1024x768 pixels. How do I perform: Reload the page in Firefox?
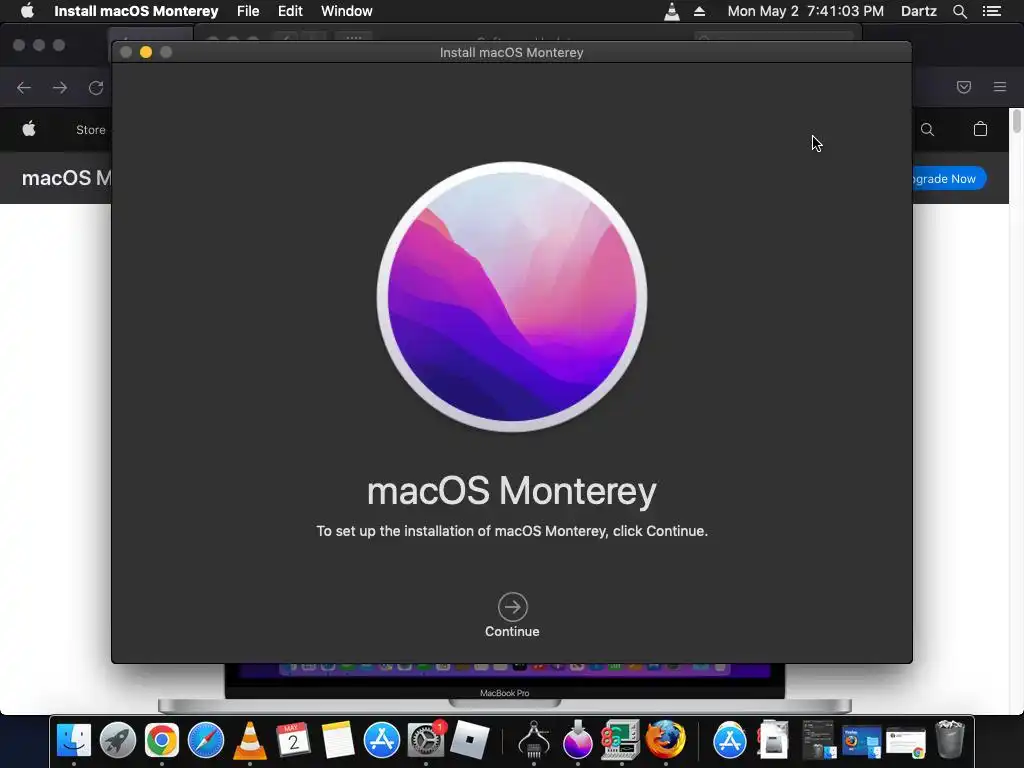pos(96,88)
